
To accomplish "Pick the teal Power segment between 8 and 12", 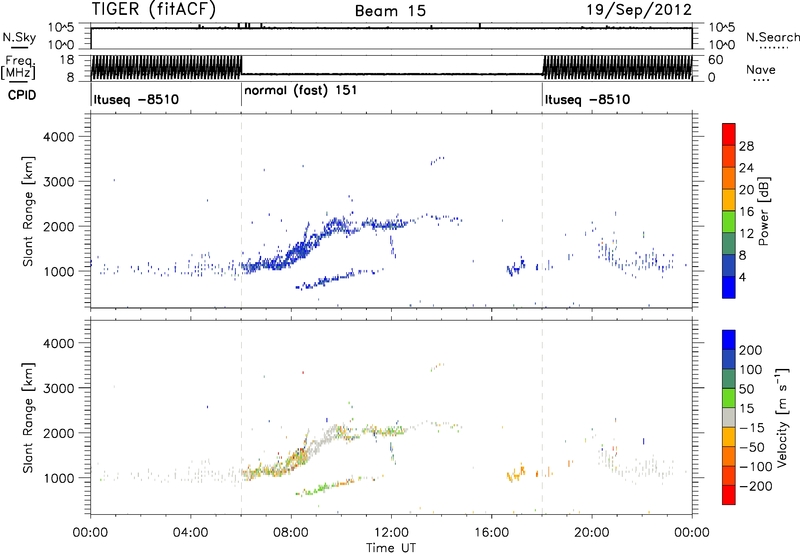I will 729,244.
